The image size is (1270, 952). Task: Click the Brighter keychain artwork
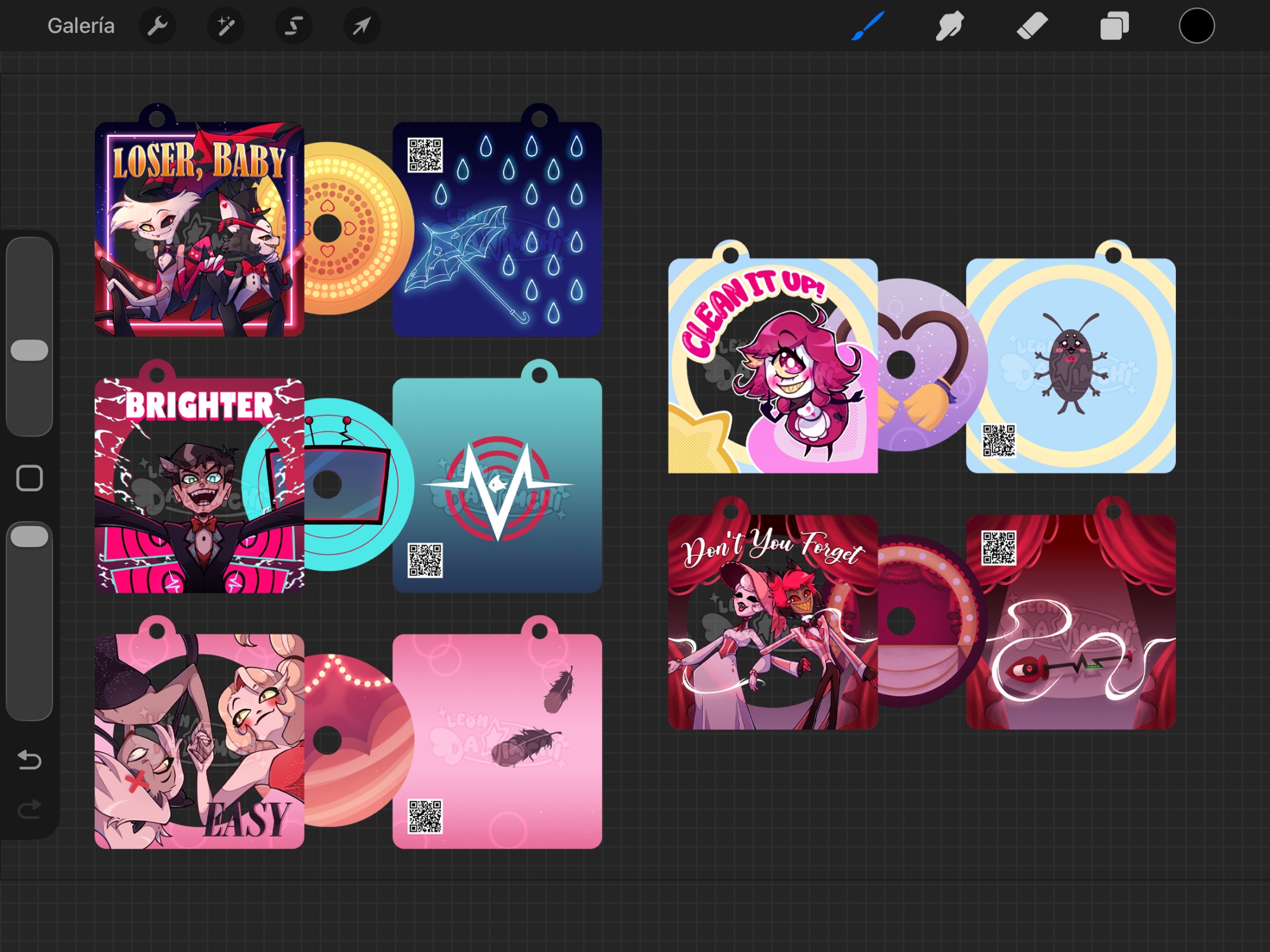[199, 486]
